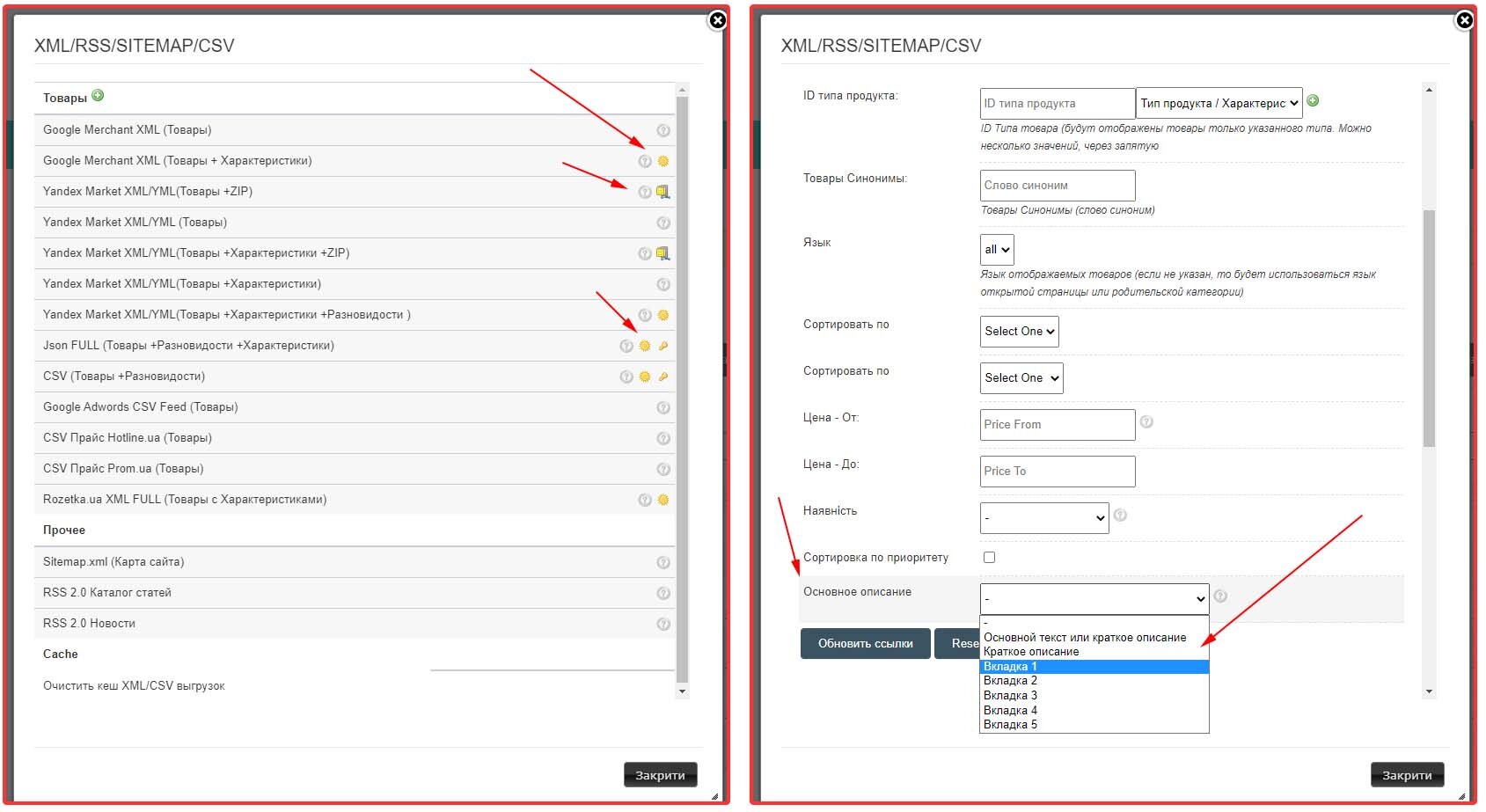Click inside the Слово синоним input field
This screenshot has width=1486, height=812.
point(1057,185)
